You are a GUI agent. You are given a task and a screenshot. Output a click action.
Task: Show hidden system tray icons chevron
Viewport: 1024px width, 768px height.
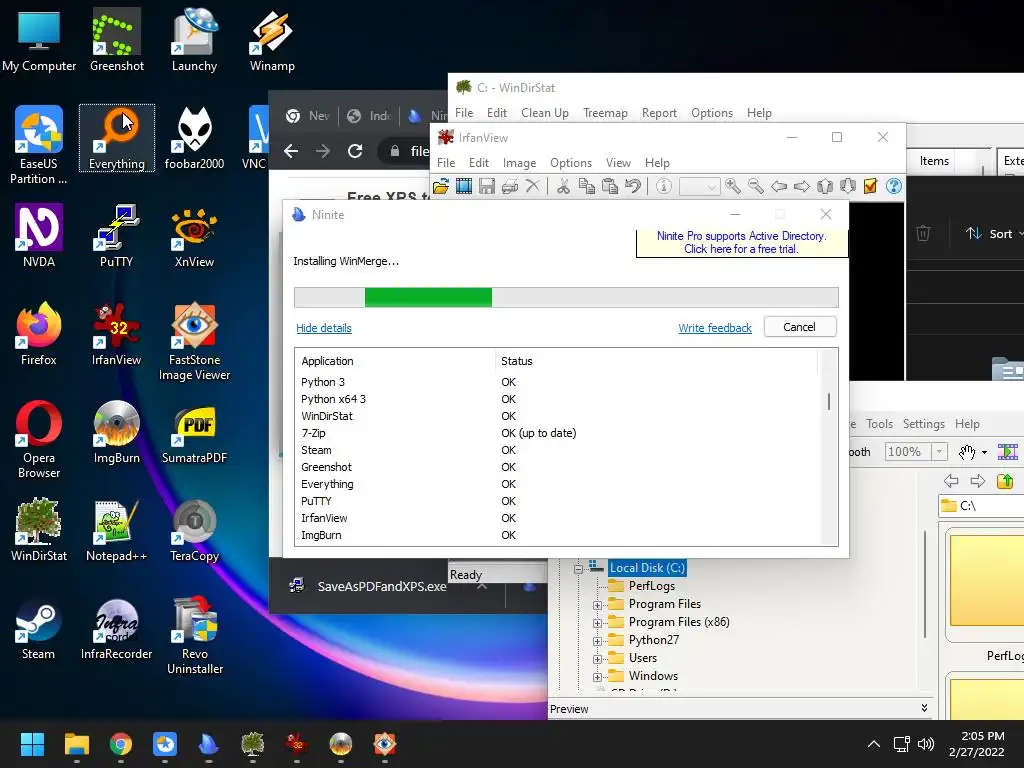[x=874, y=744]
